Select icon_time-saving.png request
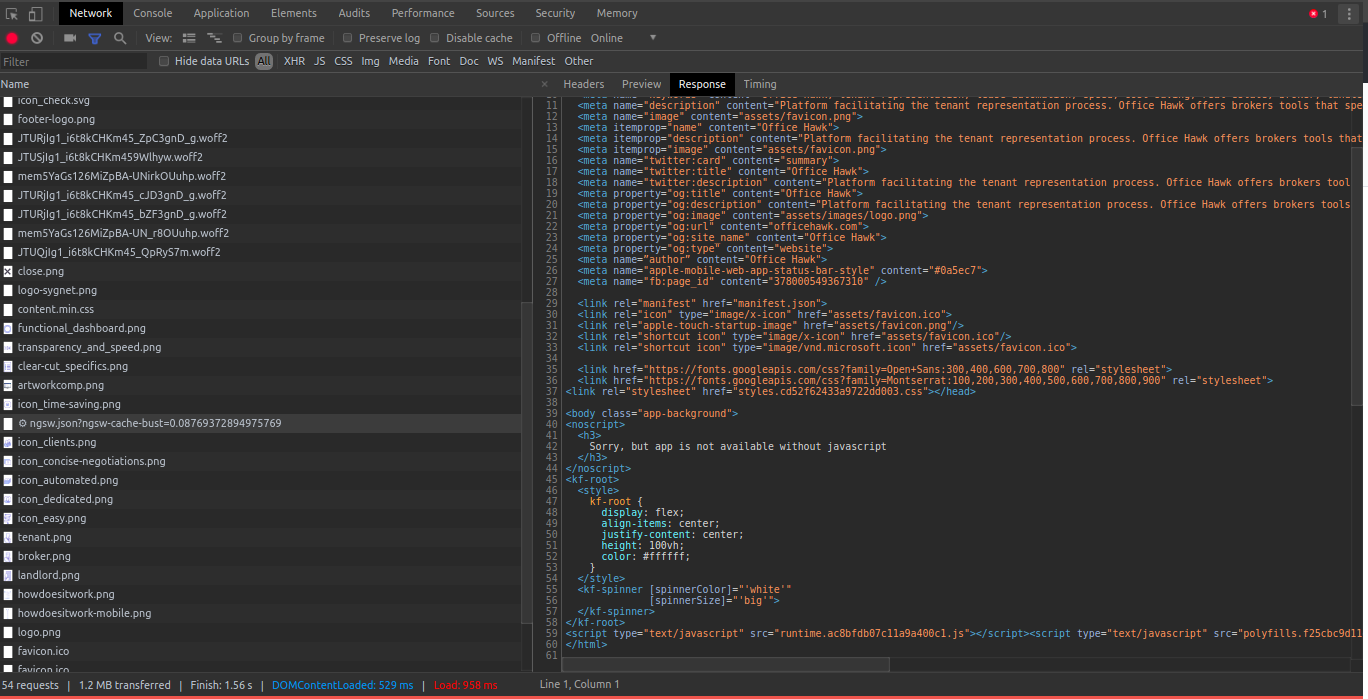Image resolution: width=1368 pixels, height=699 pixels. pyautogui.click(x=69, y=404)
